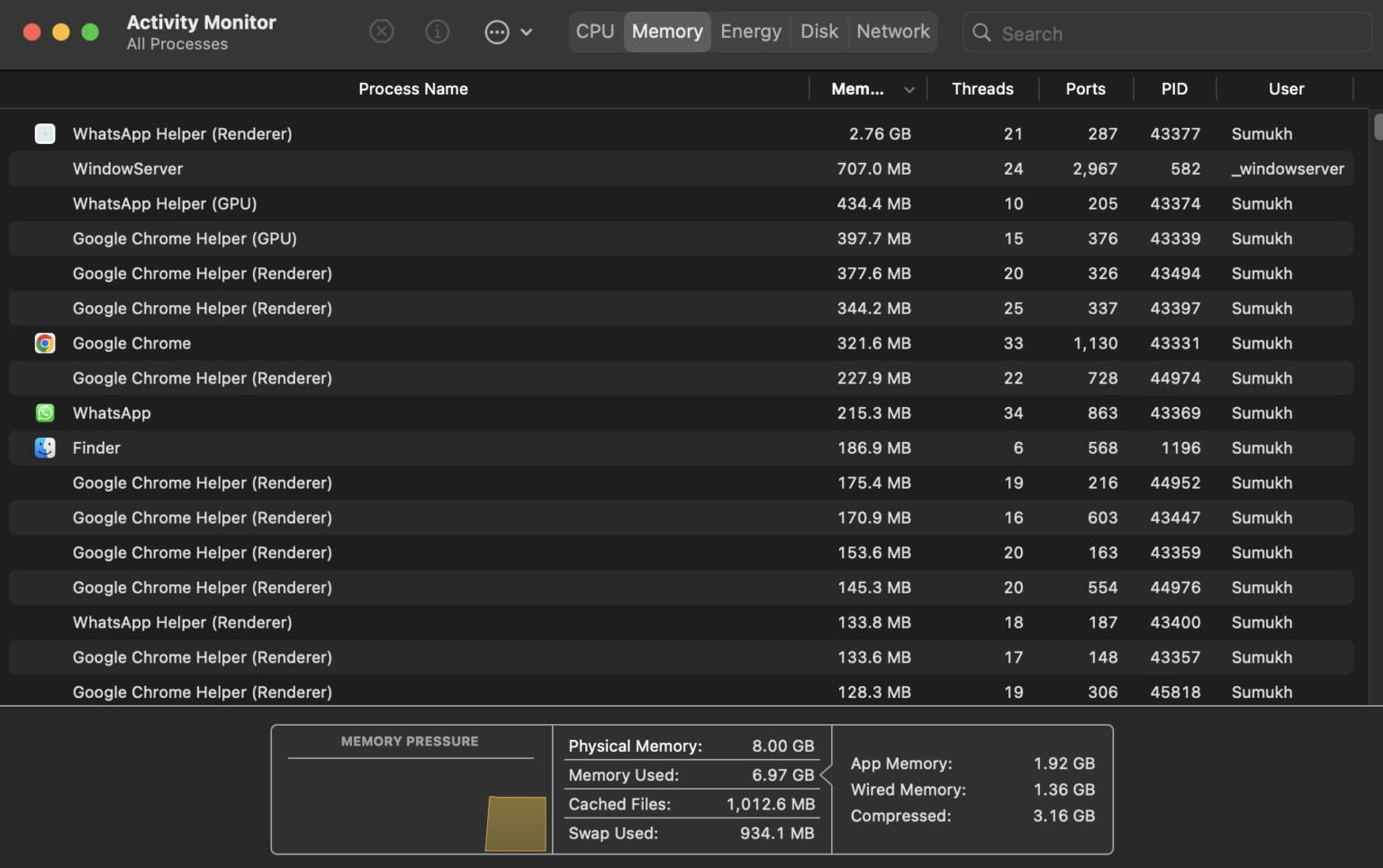This screenshot has width=1383, height=868.
Task: Click the Finder face icon
Action: tap(45, 448)
